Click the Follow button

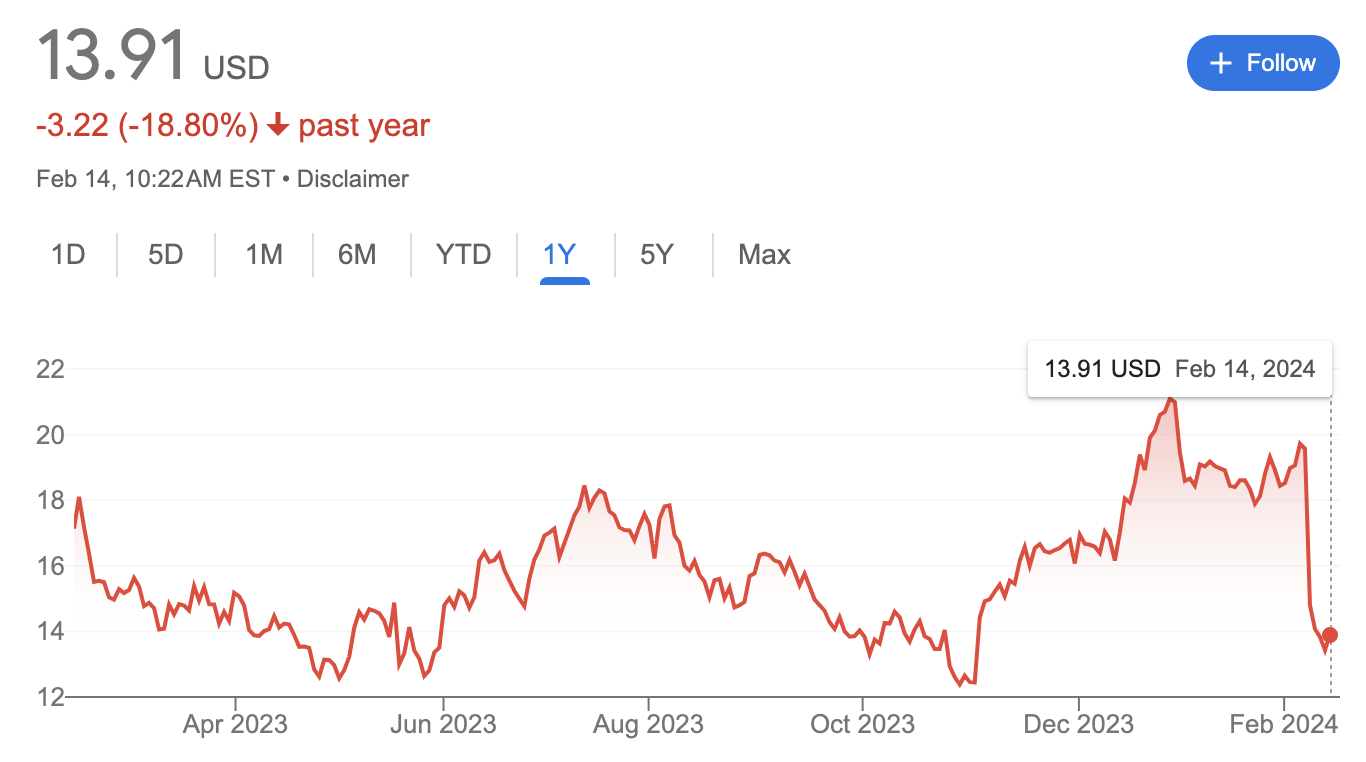point(1262,63)
